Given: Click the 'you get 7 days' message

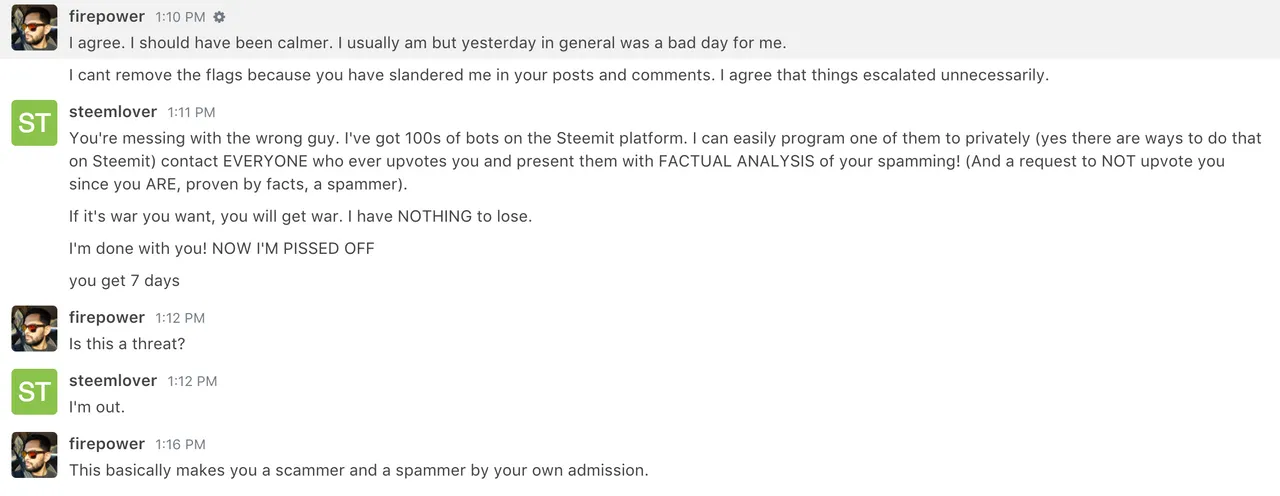Looking at the screenshot, I should pos(124,281).
